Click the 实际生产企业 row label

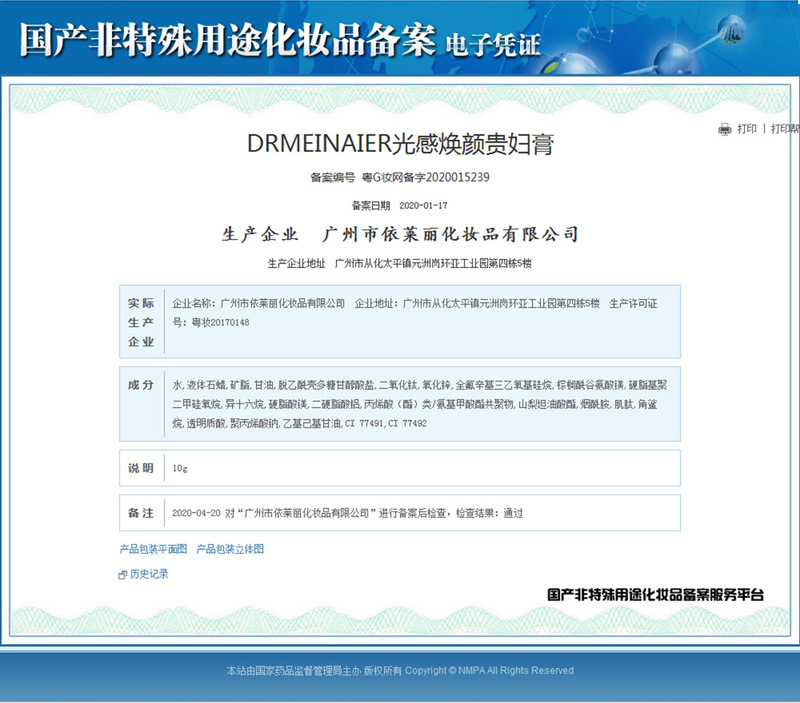click(x=141, y=322)
